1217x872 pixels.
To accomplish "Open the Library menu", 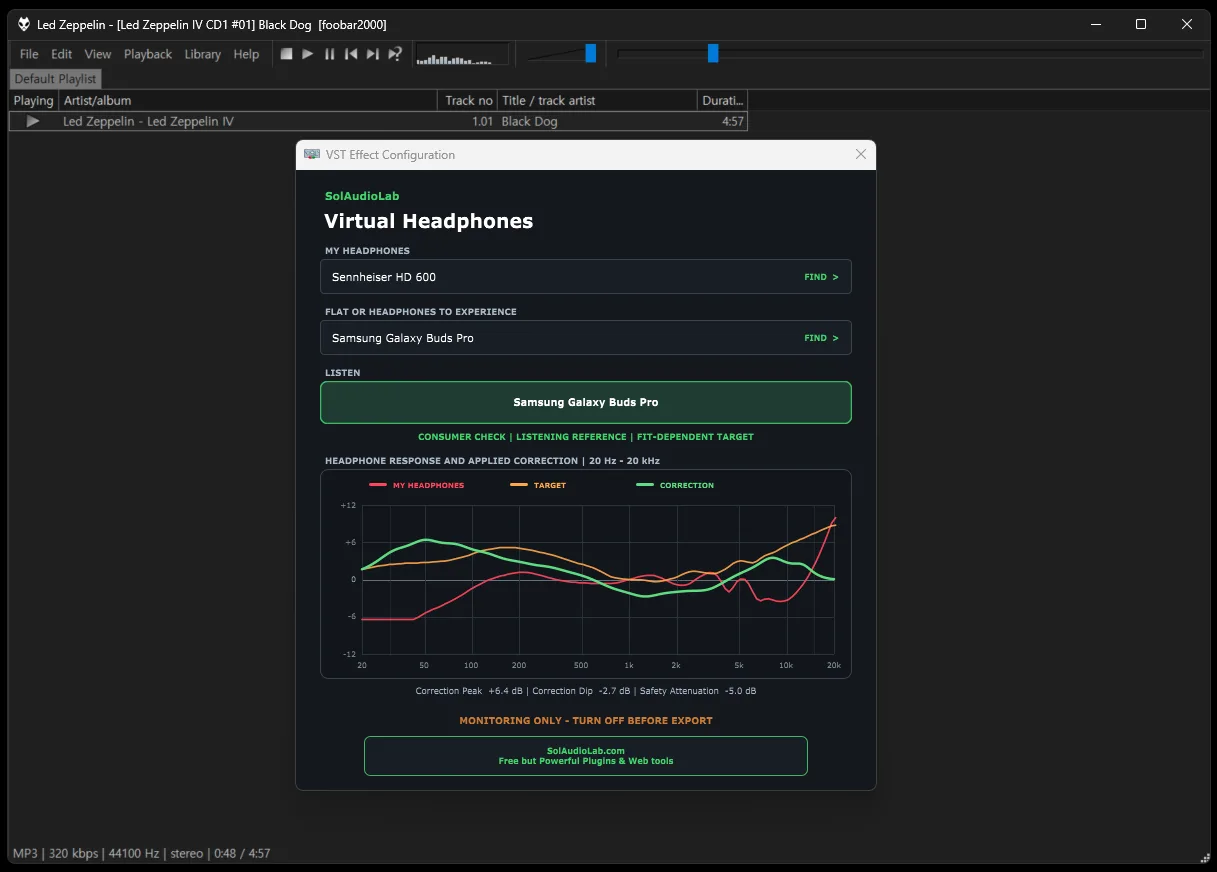I will (x=203, y=54).
